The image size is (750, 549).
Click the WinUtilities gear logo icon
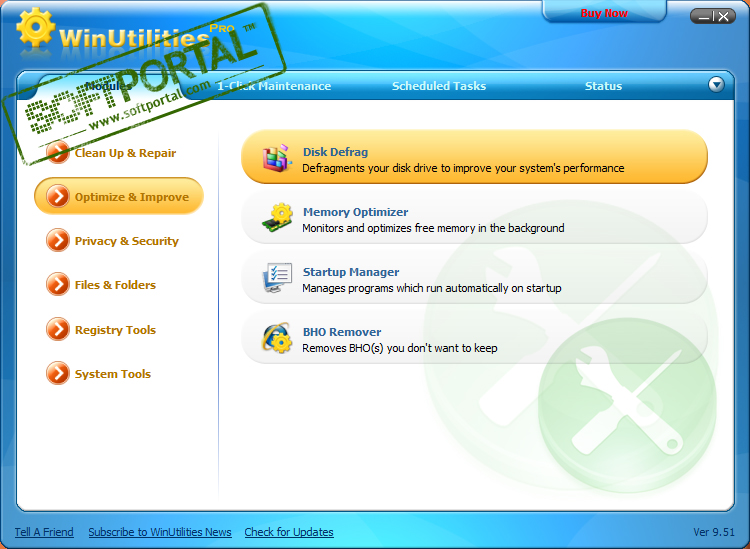(x=35, y=27)
